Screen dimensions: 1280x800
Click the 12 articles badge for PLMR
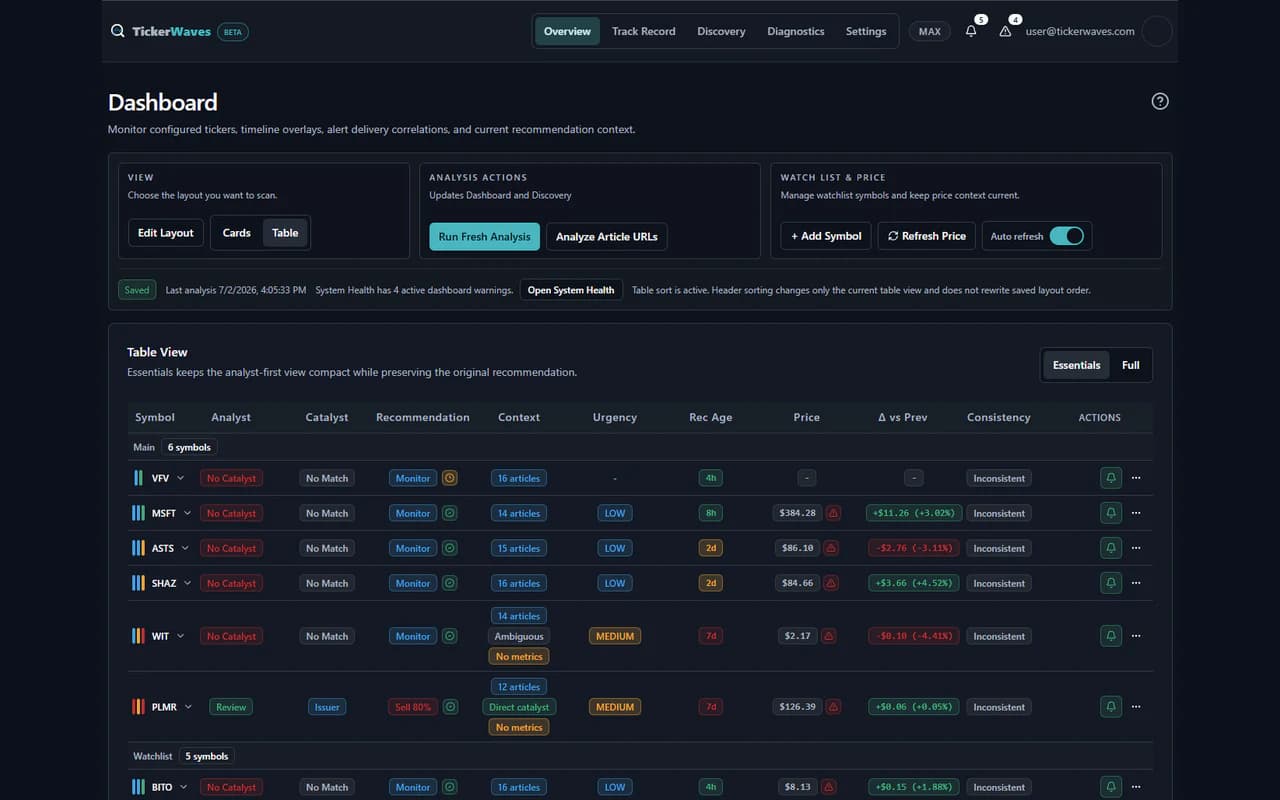pos(519,687)
